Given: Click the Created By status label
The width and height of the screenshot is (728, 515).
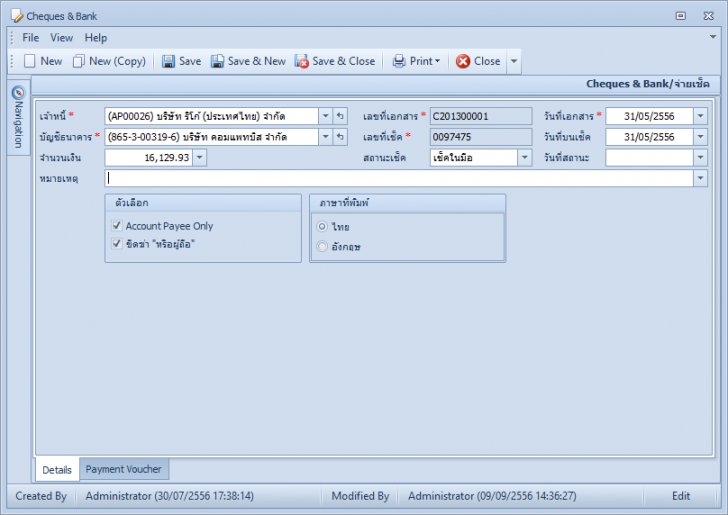Looking at the screenshot, I should 41,496.
